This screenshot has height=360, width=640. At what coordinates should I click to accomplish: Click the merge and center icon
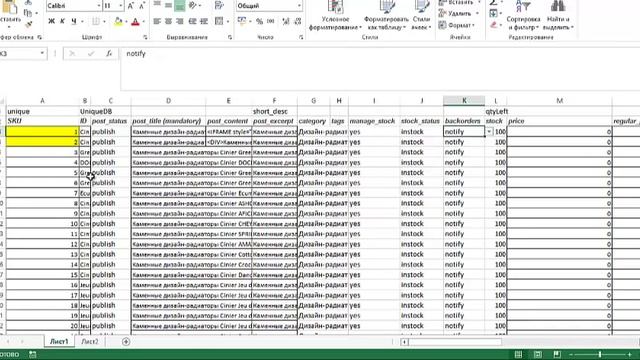219,21
